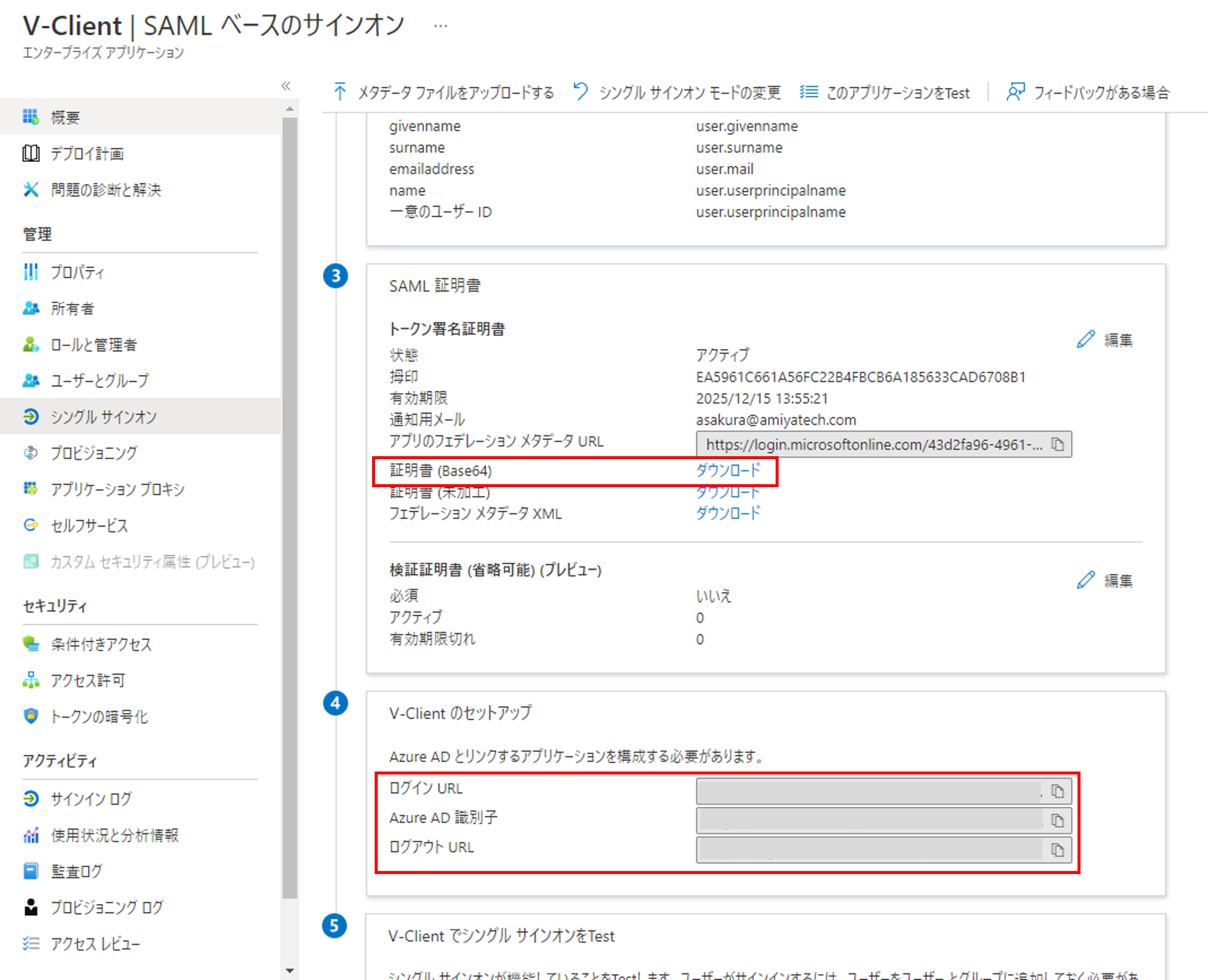
Task: Click the undo icon for SSO mode change
Action: (581, 91)
